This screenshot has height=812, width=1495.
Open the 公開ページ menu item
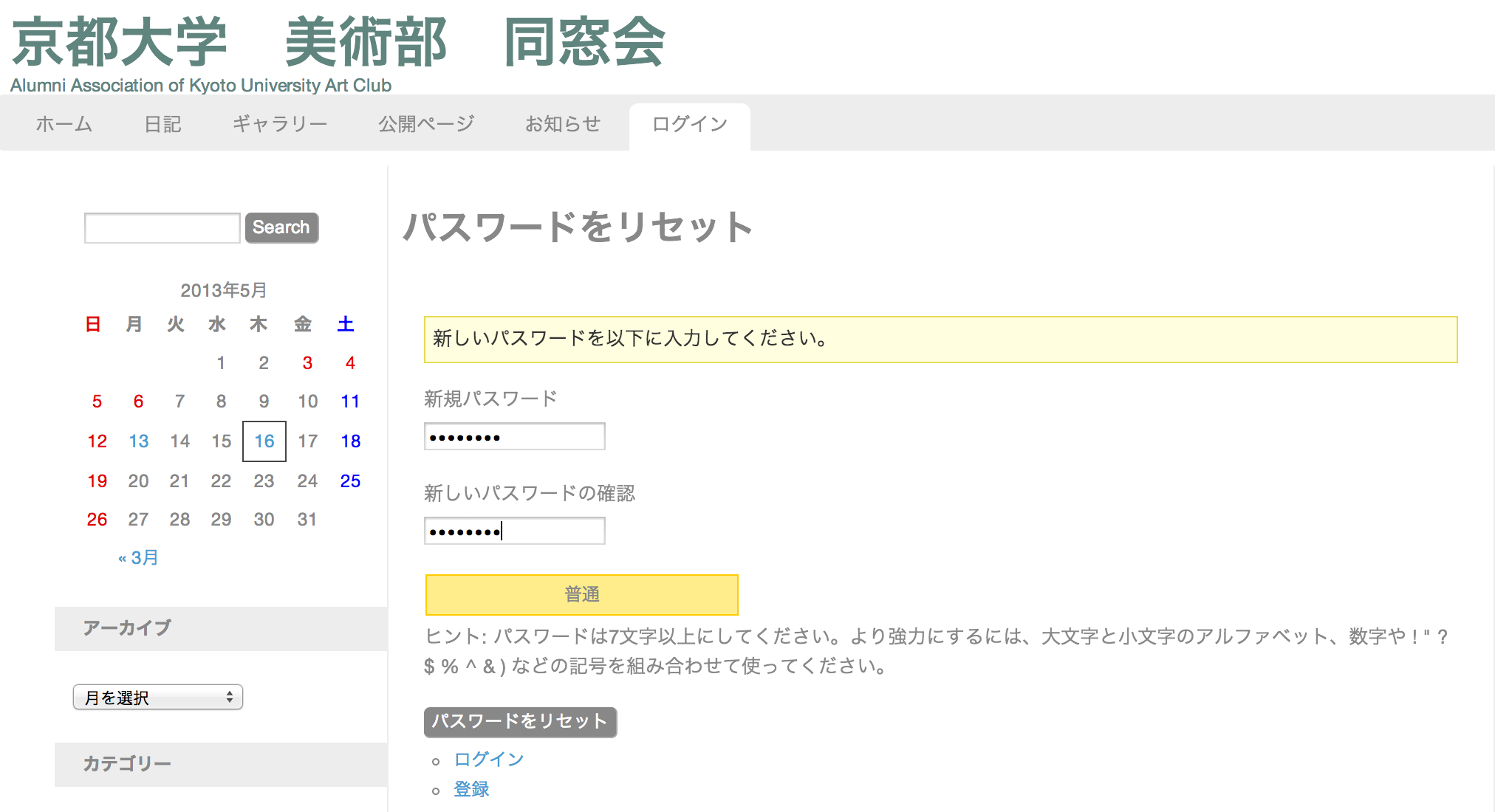click(426, 124)
